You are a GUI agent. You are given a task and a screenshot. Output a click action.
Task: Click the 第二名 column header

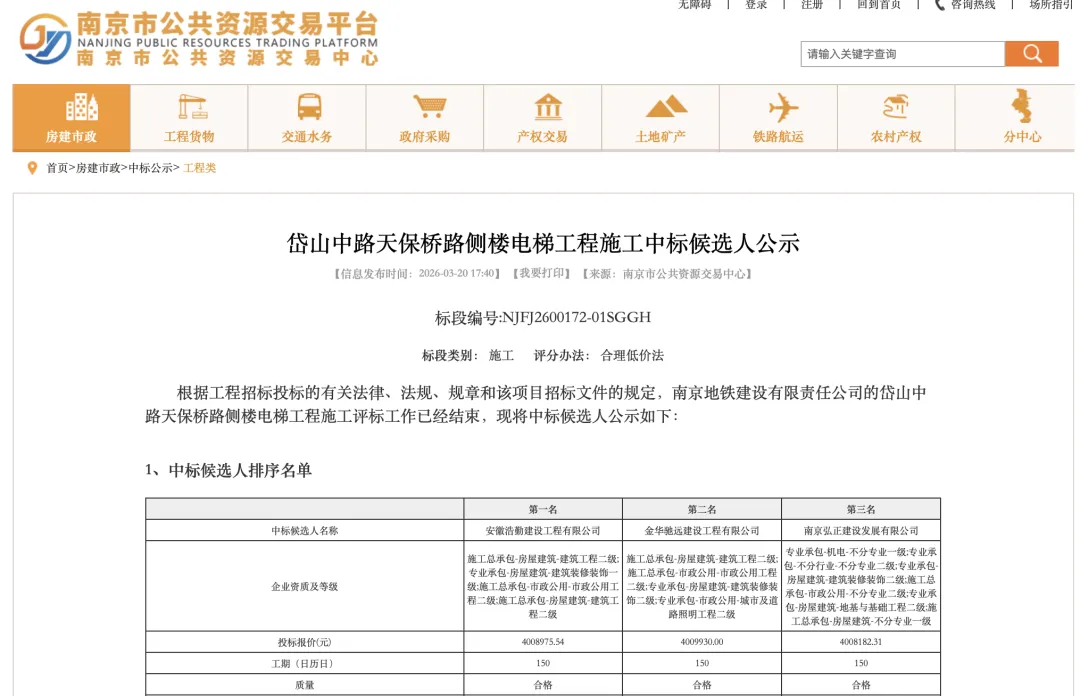tap(702, 509)
